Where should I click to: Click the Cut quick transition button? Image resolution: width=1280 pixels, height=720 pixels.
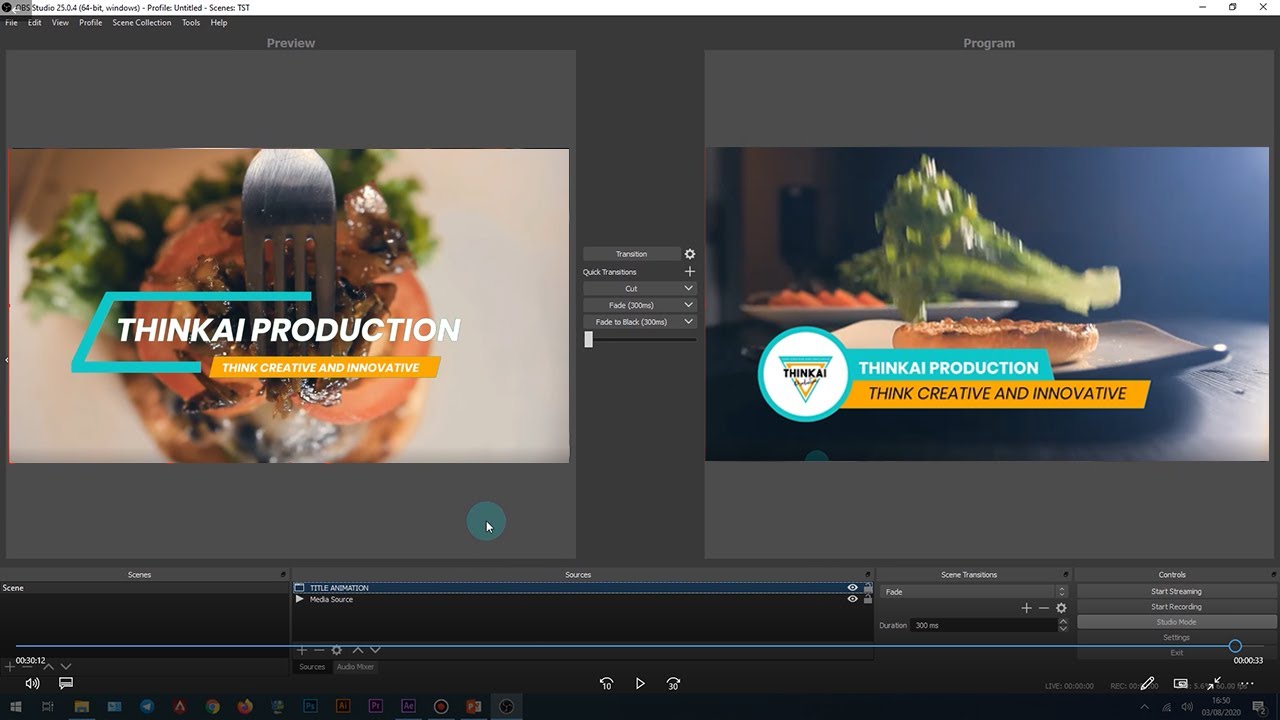pyautogui.click(x=631, y=288)
